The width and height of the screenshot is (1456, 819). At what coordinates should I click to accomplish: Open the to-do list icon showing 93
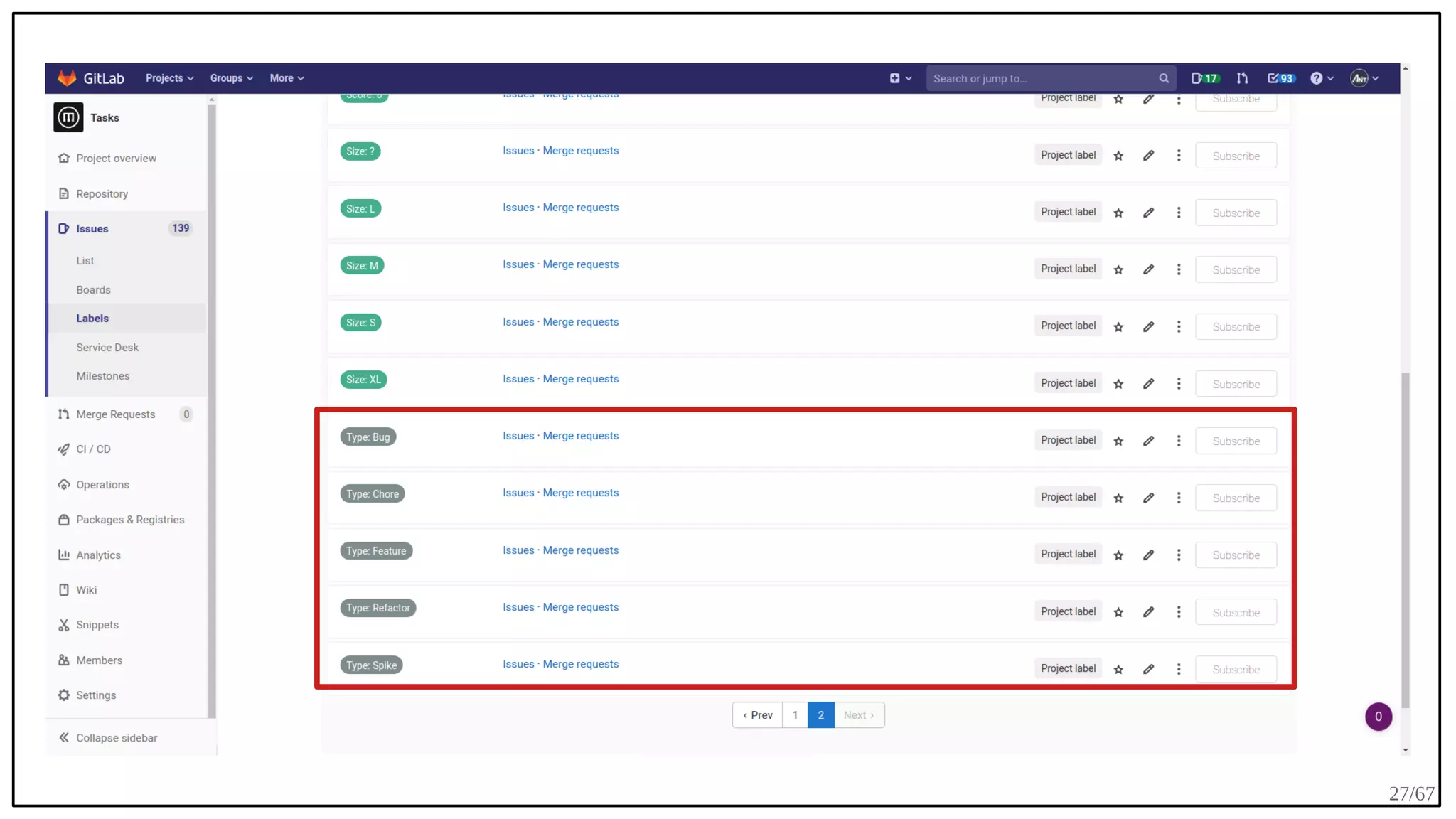point(1281,78)
